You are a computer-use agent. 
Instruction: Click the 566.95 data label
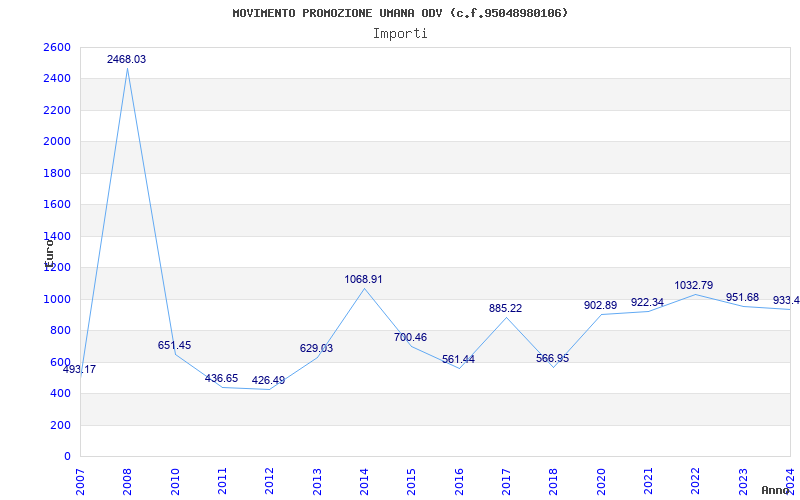coord(553,359)
